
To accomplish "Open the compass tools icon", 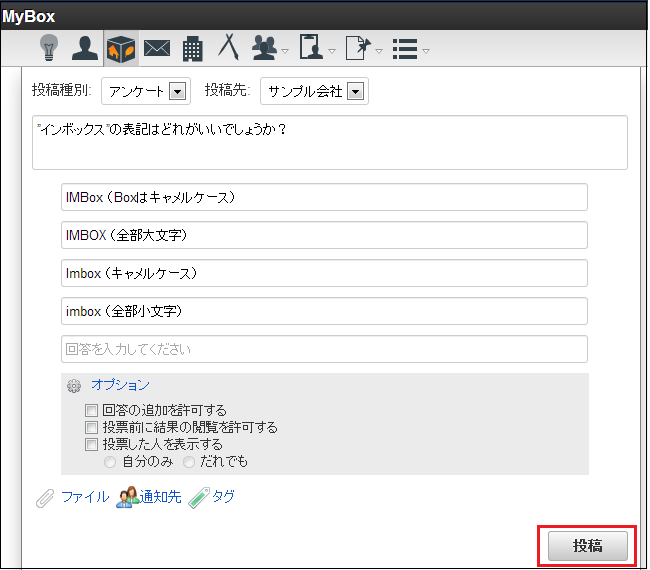I will 228,47.
